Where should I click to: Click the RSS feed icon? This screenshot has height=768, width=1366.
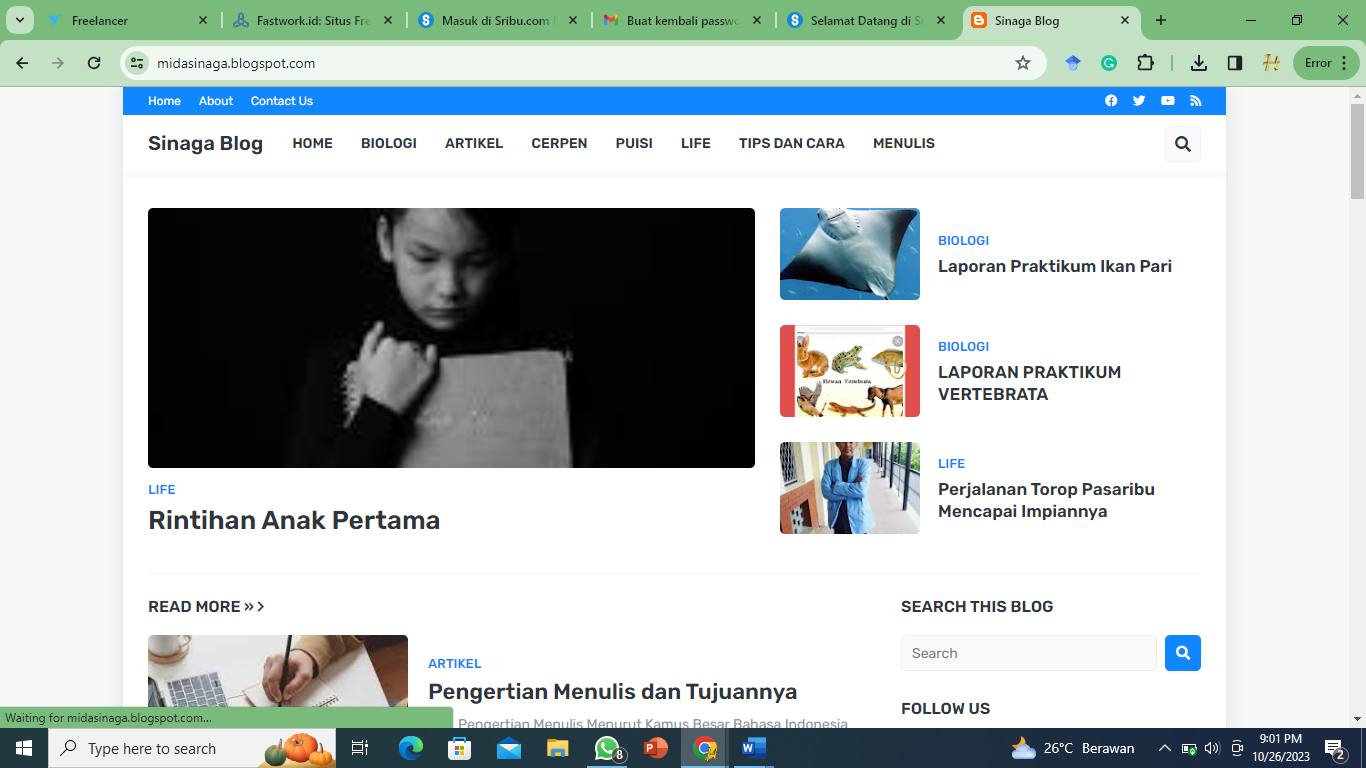[1195, 101]
